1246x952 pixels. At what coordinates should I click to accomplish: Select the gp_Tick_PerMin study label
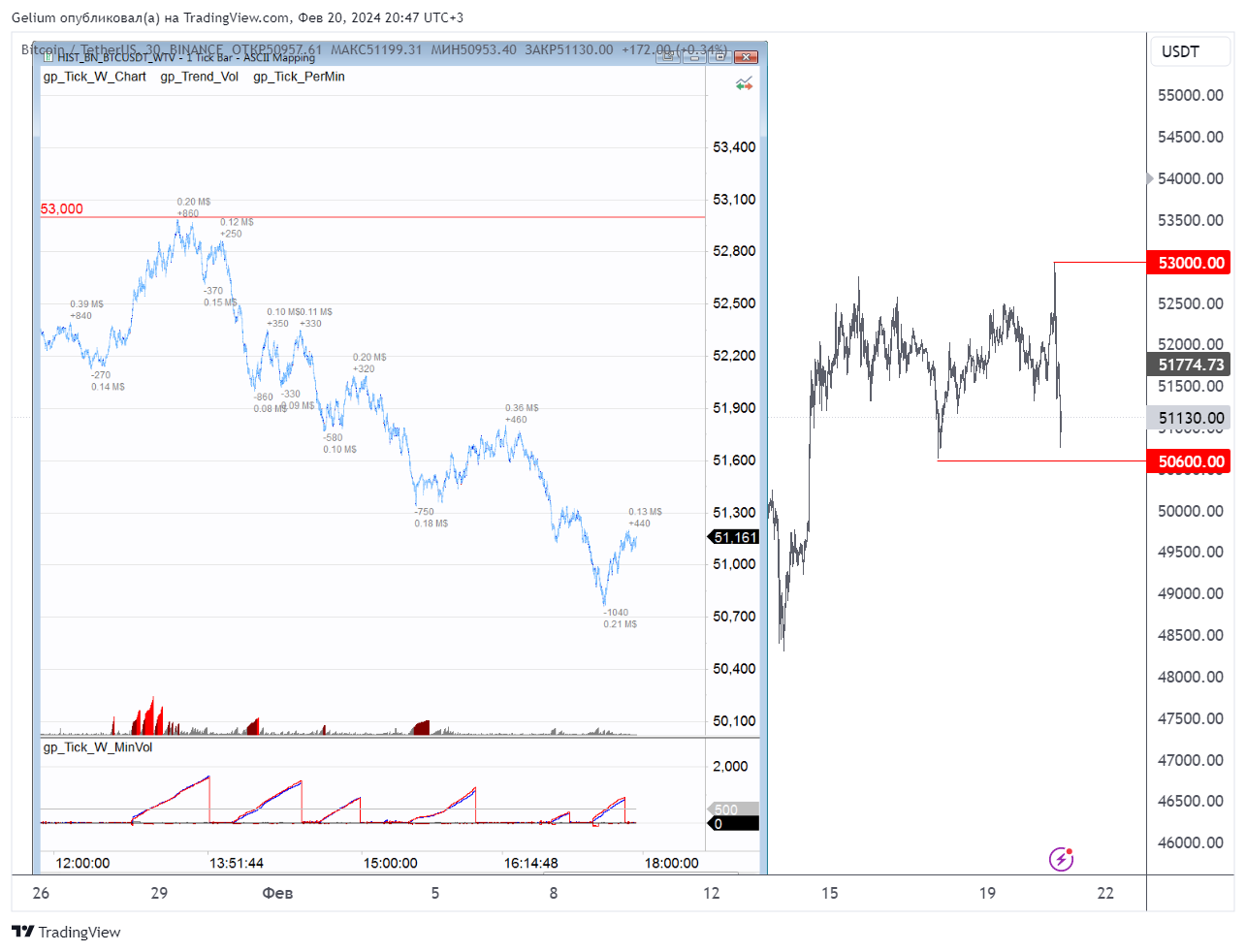[299, 77]
